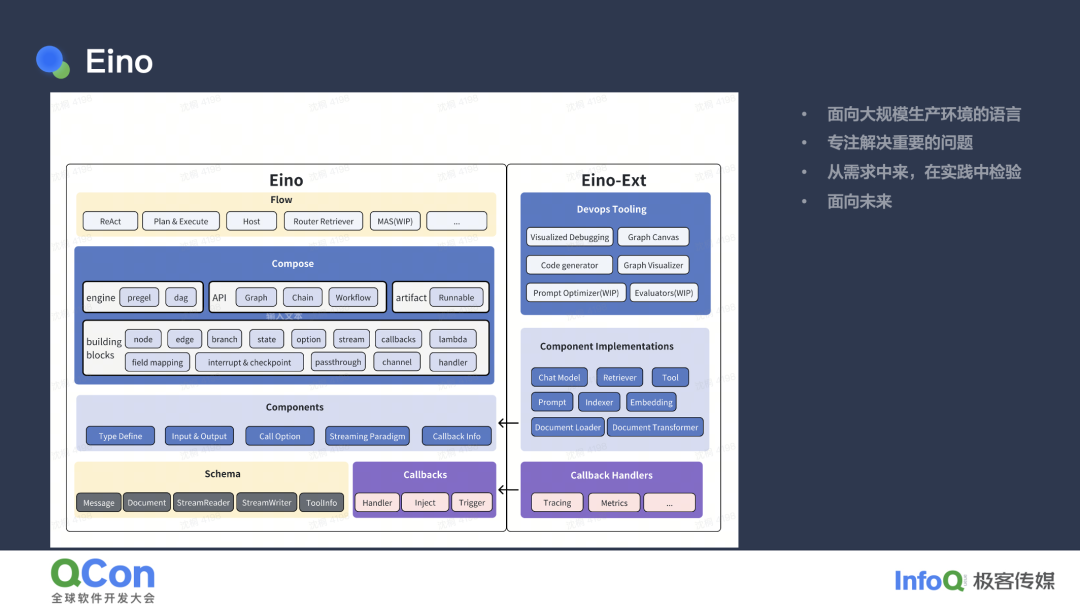Select the Tracing callback handler box
The image size is (1080, 611).
click(557, 503)
